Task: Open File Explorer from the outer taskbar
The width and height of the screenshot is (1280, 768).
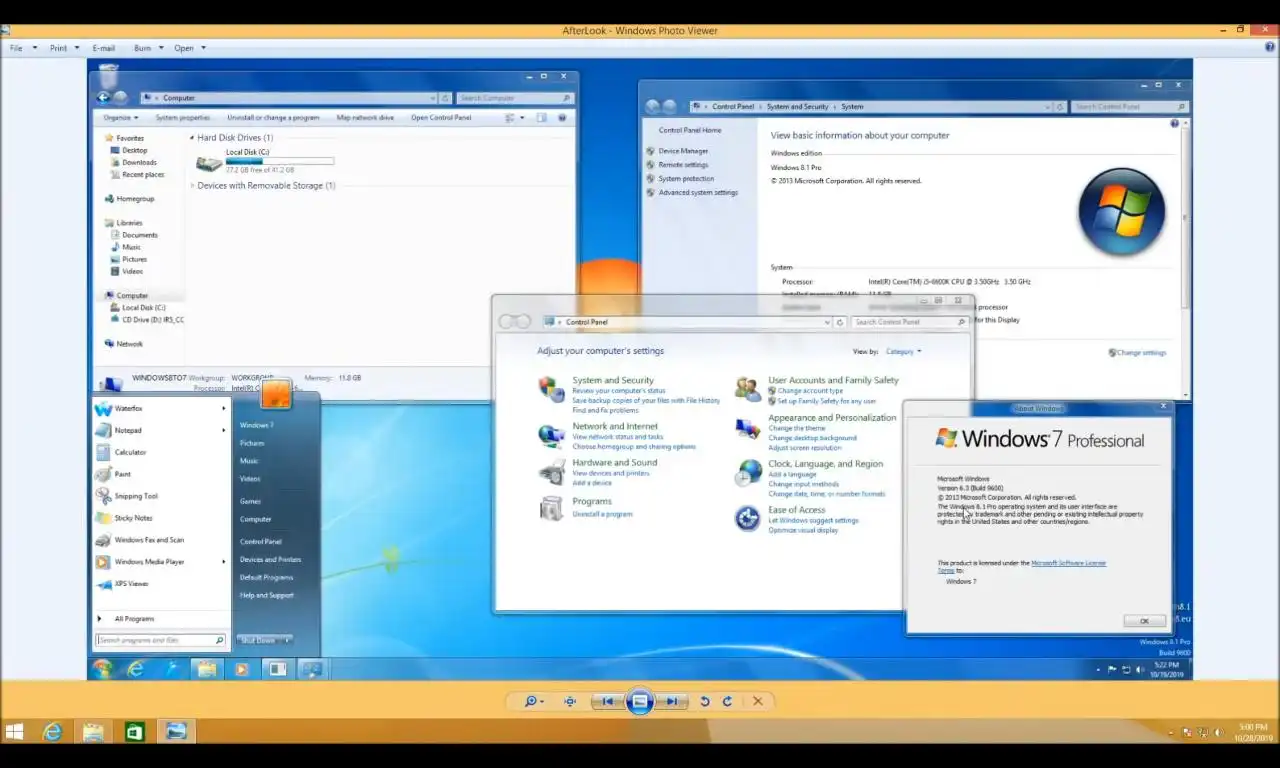Action: click(x=93, y=732)
